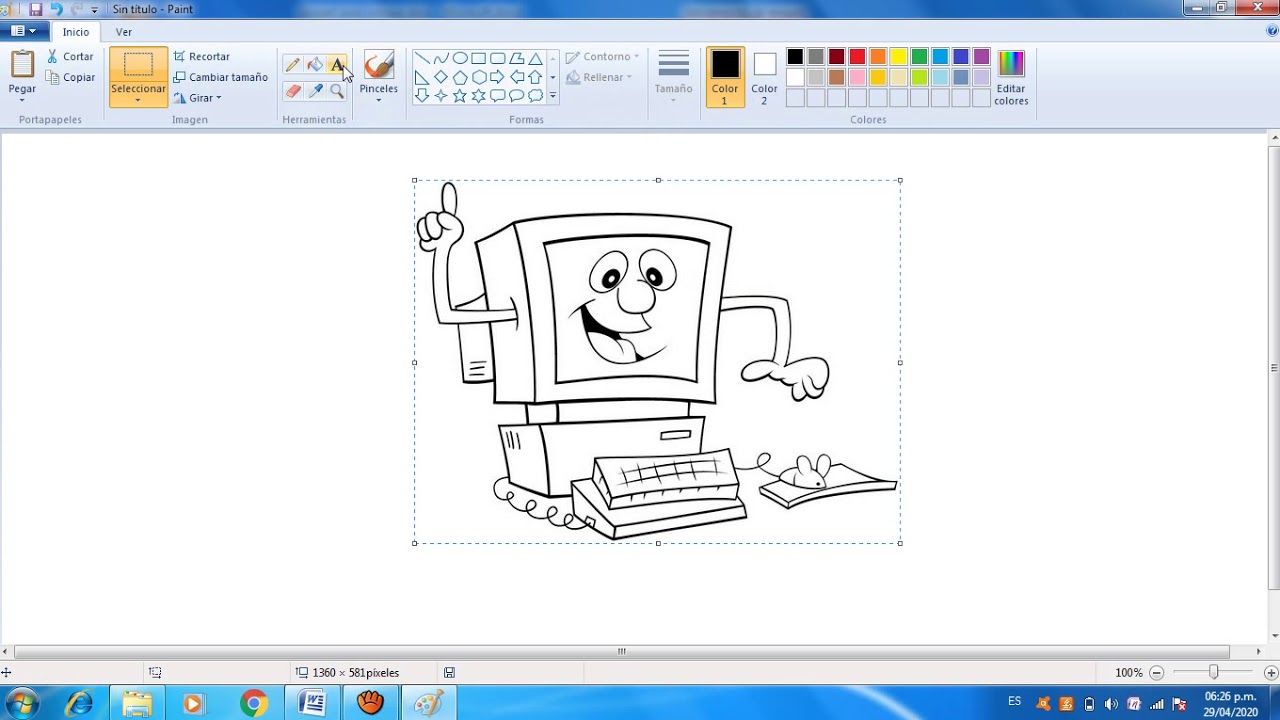Click the zoom slider handle
Screen dimensions: 1280x720
click(1213, 673)
